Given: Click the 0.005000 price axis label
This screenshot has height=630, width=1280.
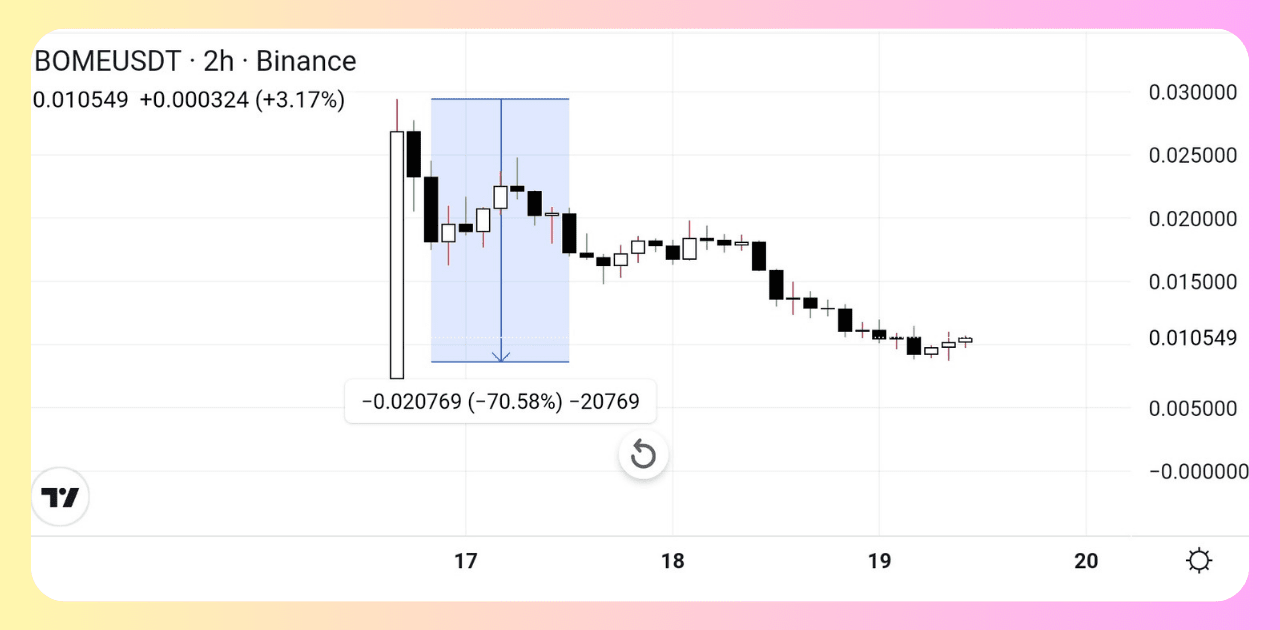Looking at the screenshot, I should pos(1193,408).
